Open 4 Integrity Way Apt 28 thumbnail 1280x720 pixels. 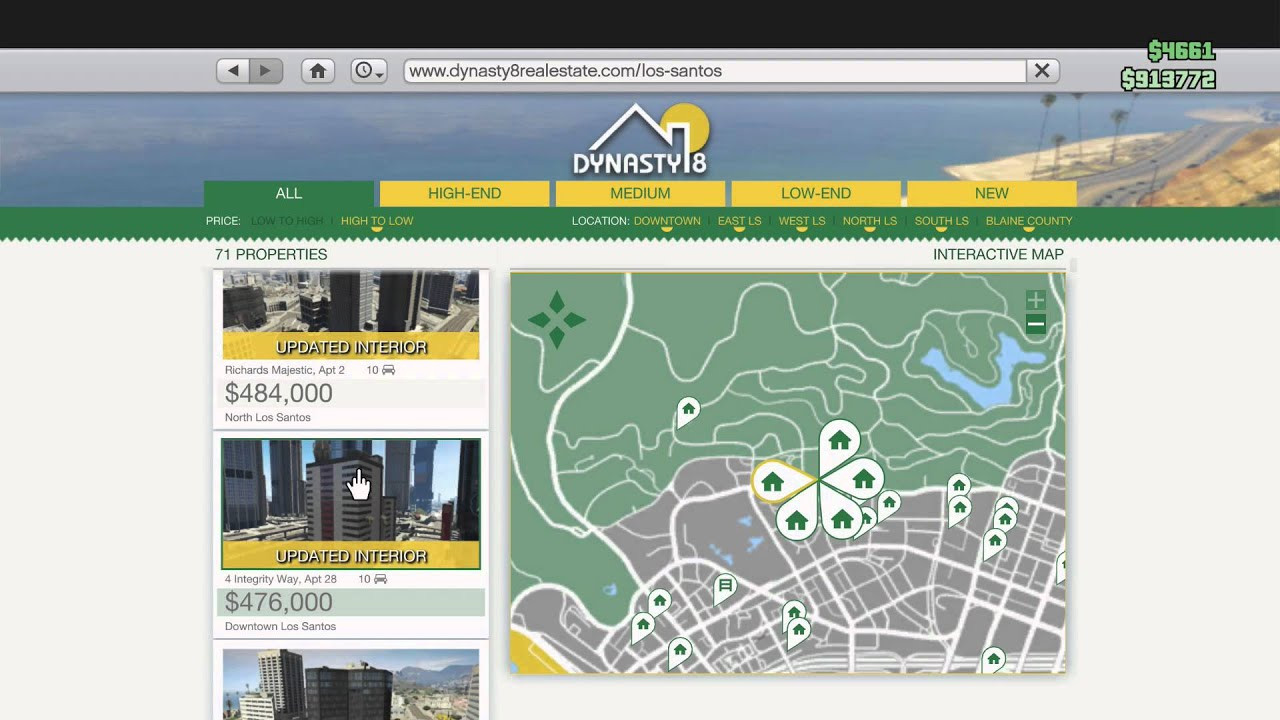(351, 504)
